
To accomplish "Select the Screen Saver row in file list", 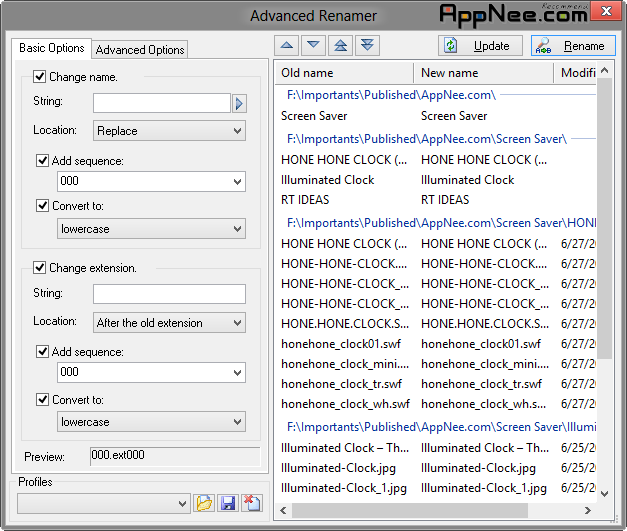I will [x=436, y=116].
